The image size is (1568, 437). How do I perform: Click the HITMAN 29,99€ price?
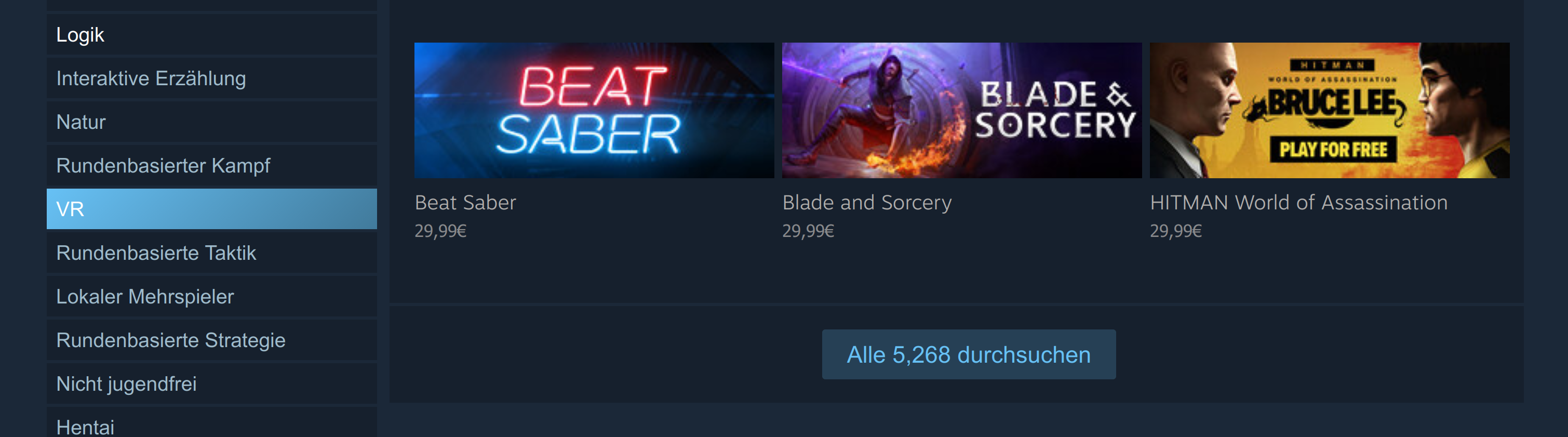coord(1176,231)
